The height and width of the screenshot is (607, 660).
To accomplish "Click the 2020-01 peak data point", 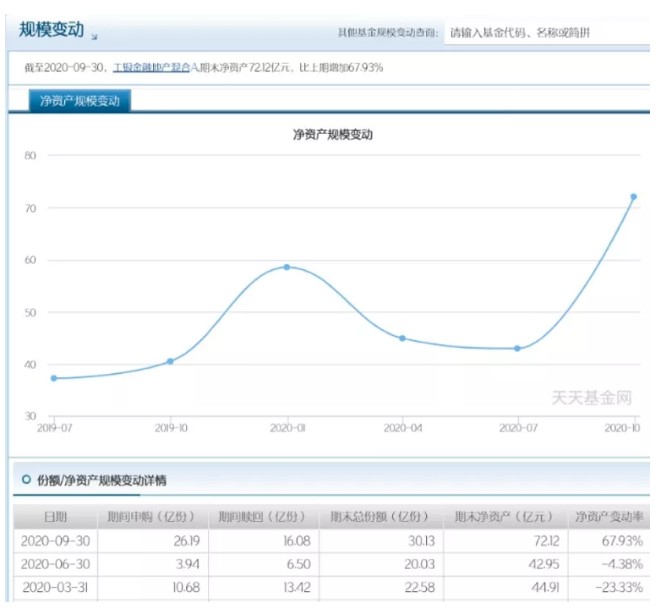I will (287, 267).
